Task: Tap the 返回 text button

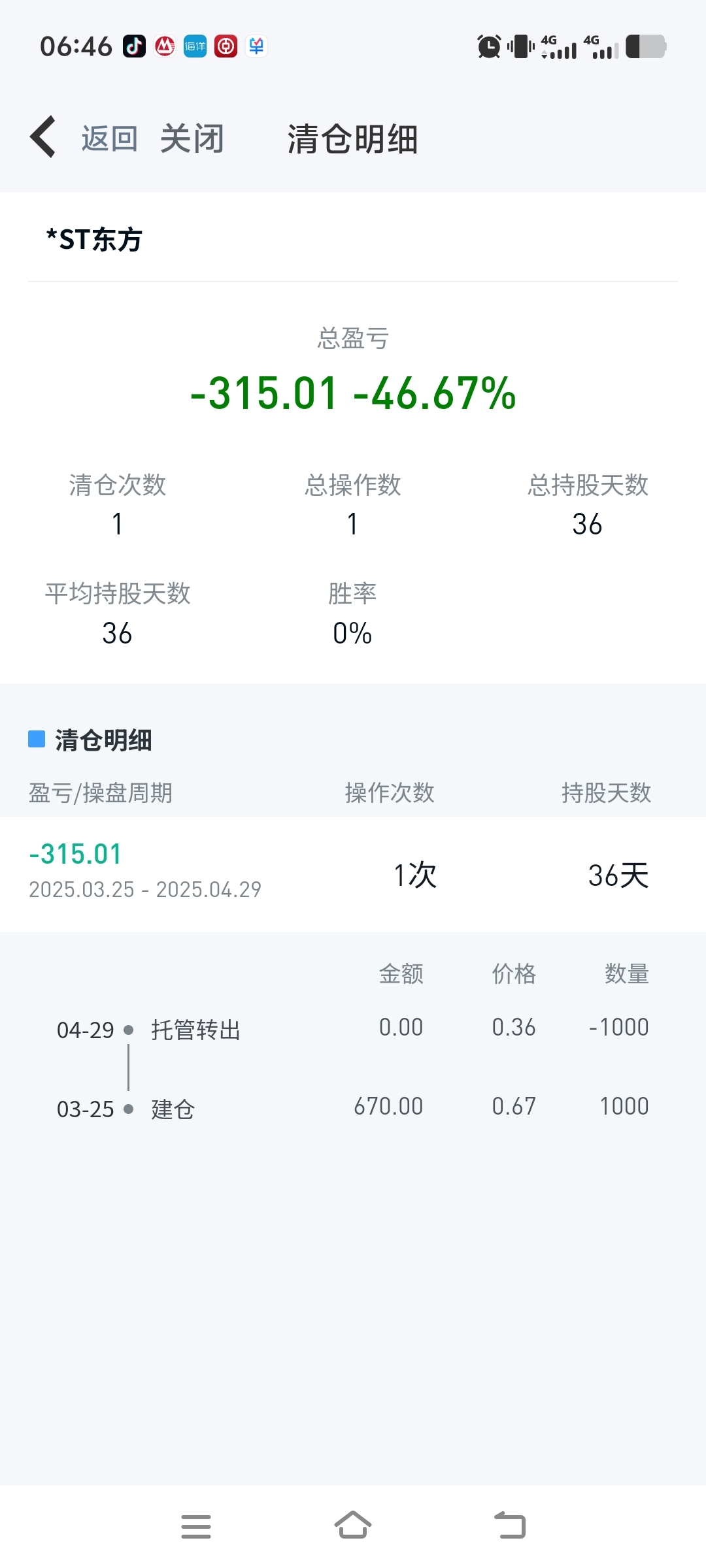Action: click(109, 139)
